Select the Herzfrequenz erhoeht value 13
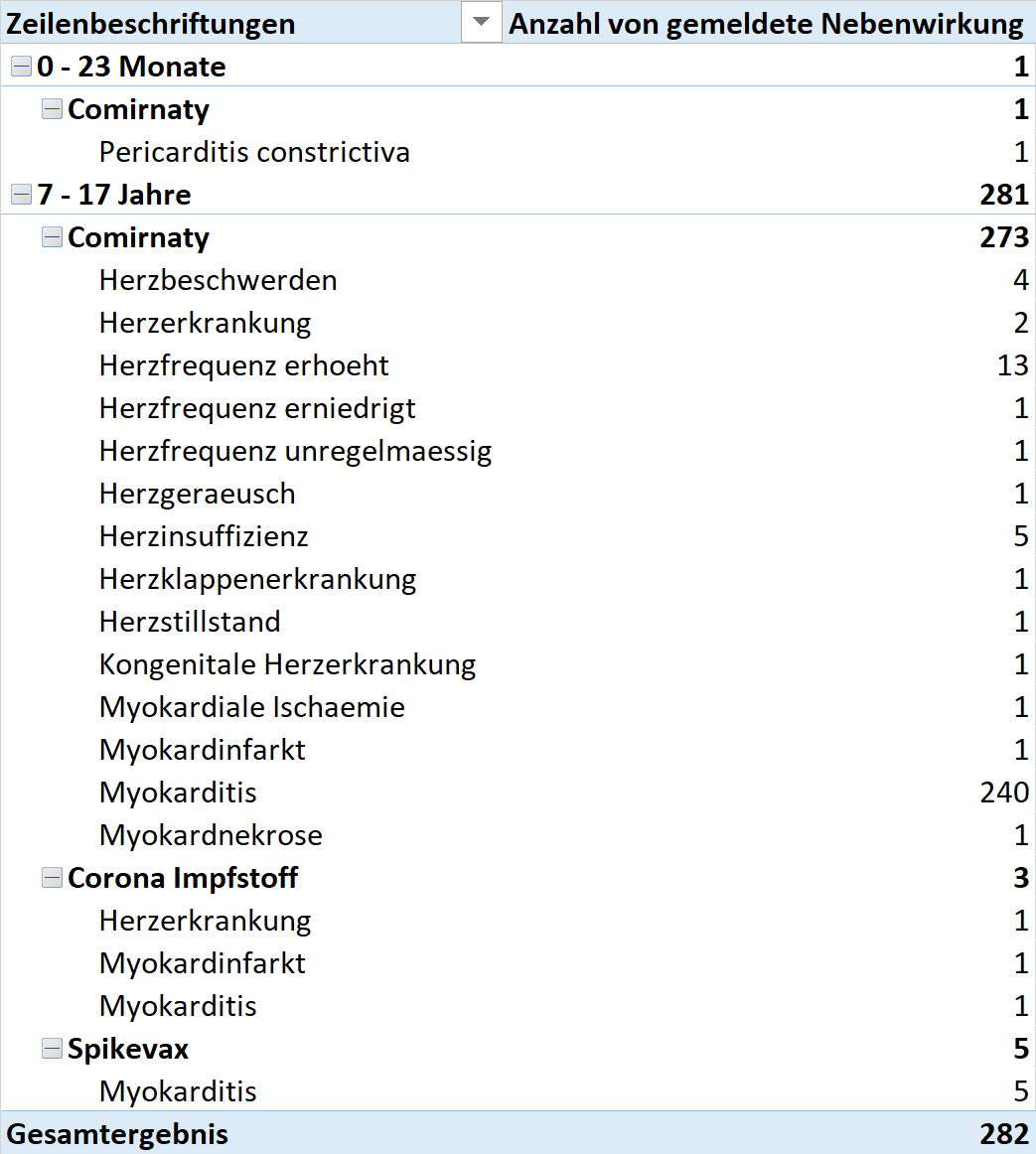This screenshot has width=1036, height=1154. pyautogui.click(x=1013, y=365)
